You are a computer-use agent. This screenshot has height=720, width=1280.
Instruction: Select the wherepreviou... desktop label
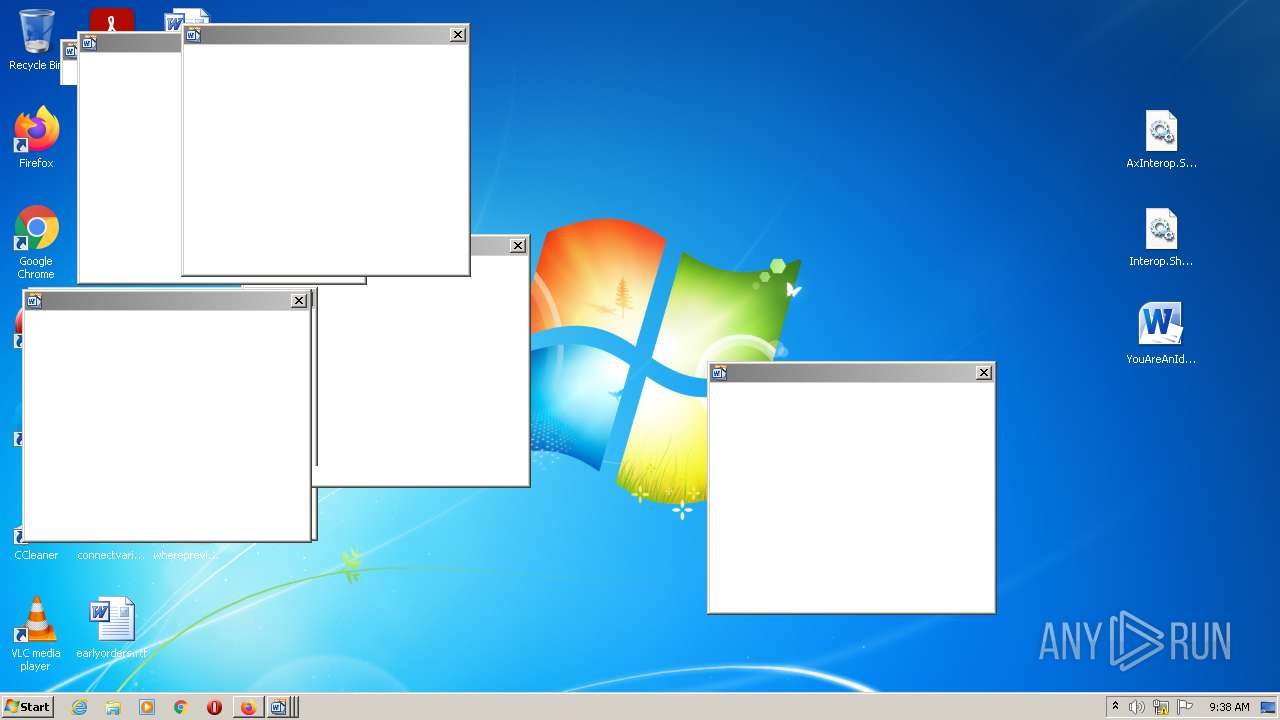[186, 555]
